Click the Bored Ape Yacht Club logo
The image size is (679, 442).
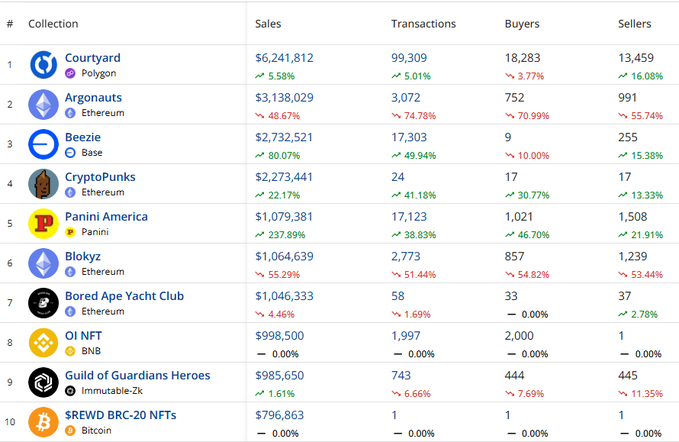(43, 303)
